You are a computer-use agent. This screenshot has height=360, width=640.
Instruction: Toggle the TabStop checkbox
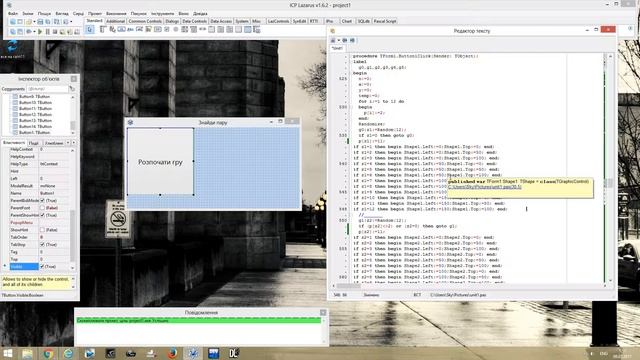point(42,244)
